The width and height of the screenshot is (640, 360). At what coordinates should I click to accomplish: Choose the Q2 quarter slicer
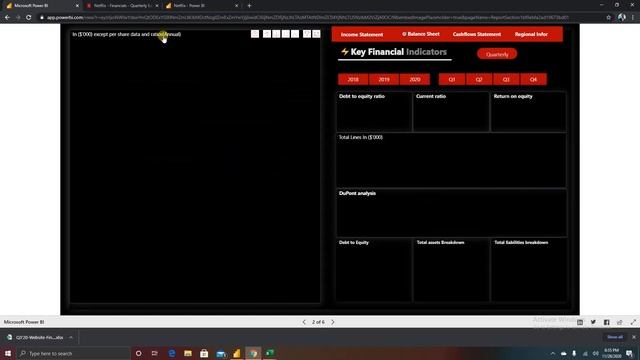click(x=479, y=80)
